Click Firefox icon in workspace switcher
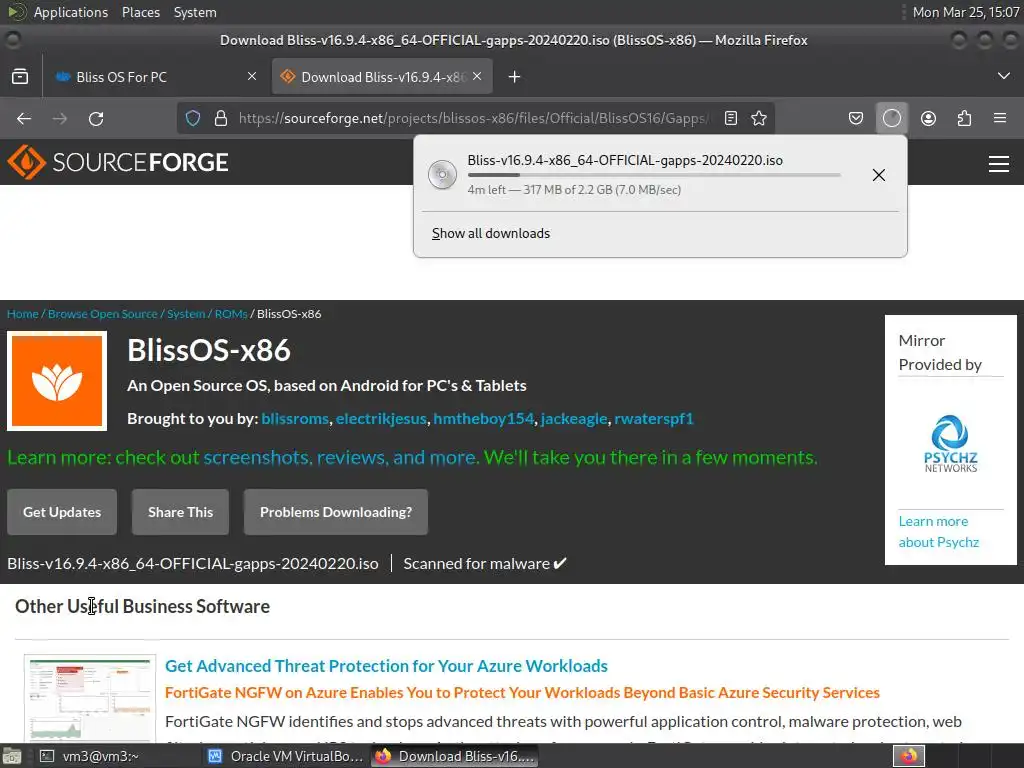 click(909, 756)
